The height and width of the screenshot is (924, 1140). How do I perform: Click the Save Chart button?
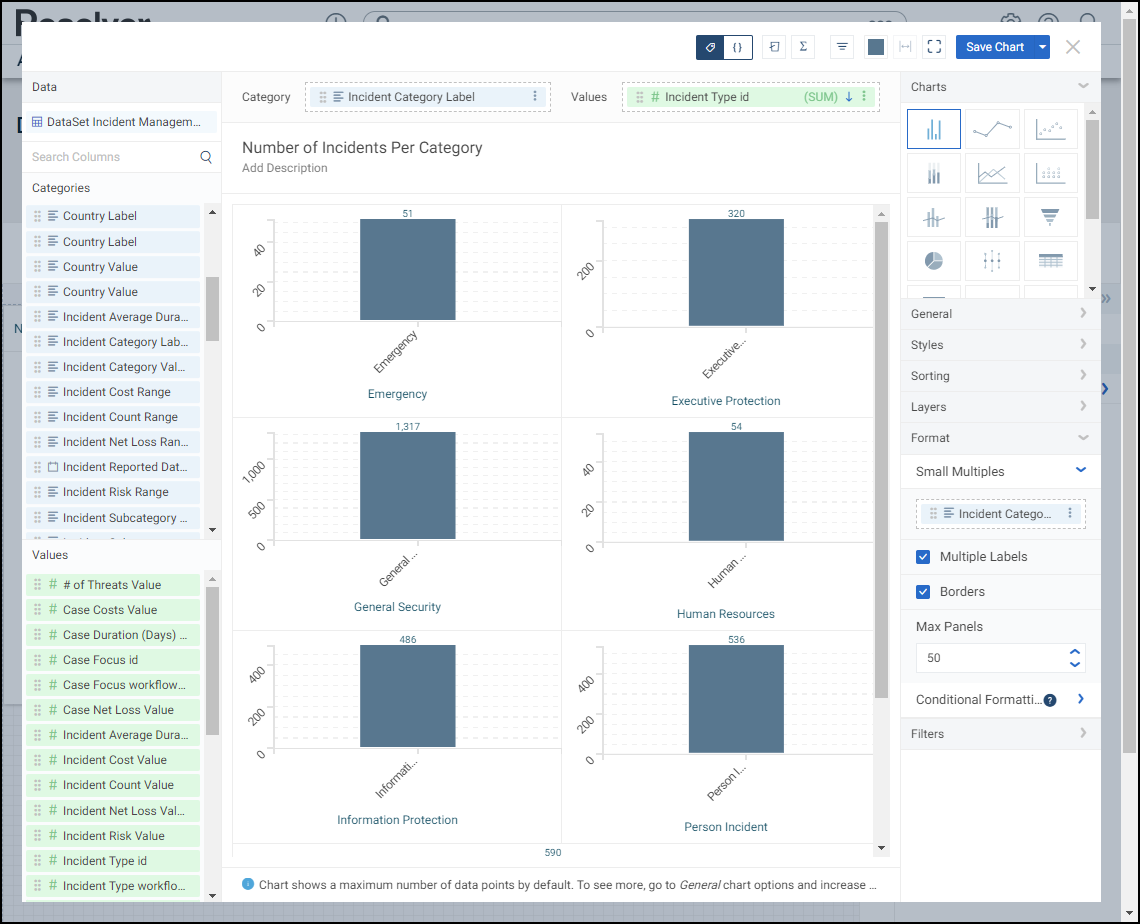click(x=994, y=47)
